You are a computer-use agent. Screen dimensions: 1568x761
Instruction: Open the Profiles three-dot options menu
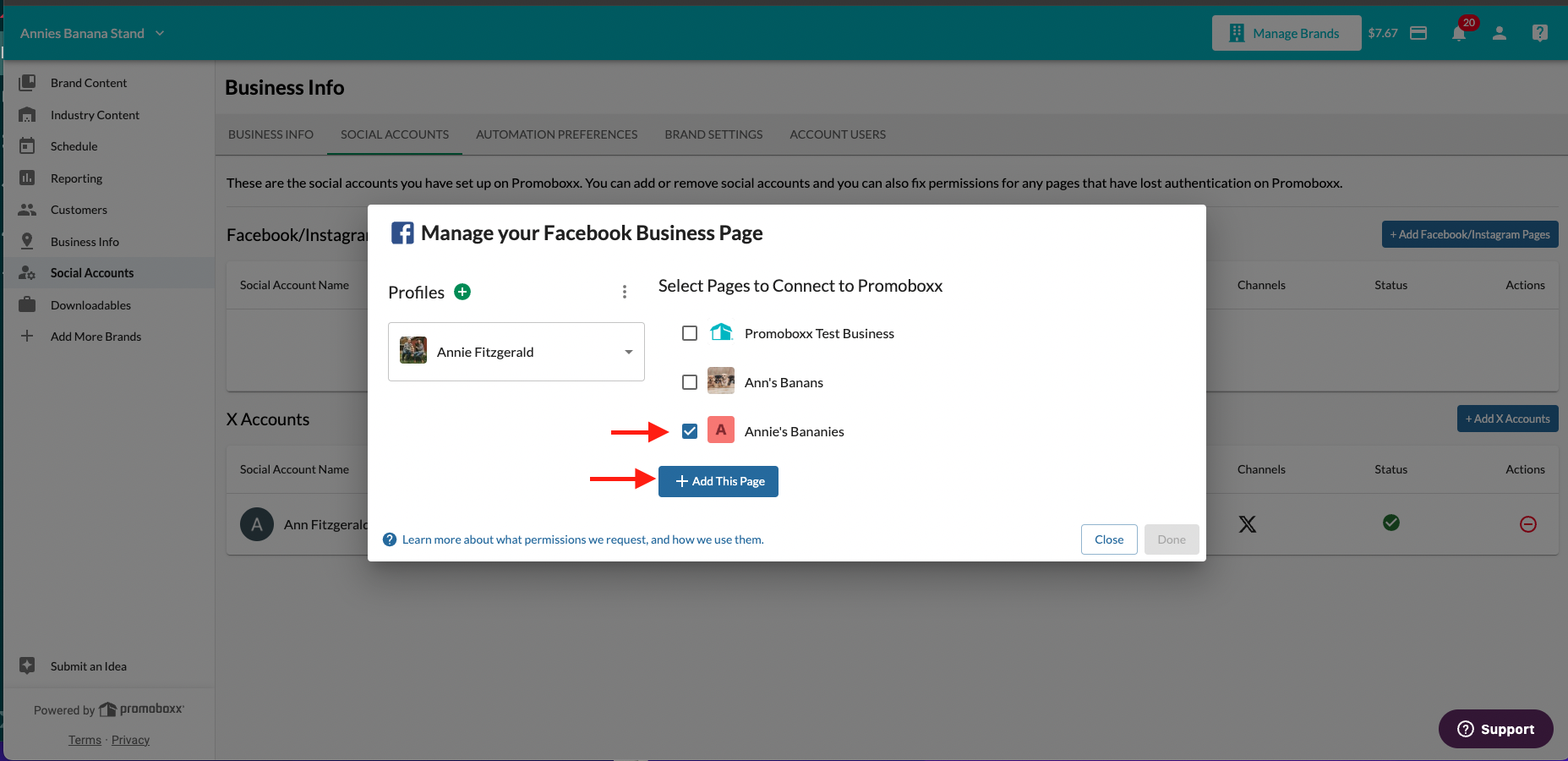pos(625,292)
